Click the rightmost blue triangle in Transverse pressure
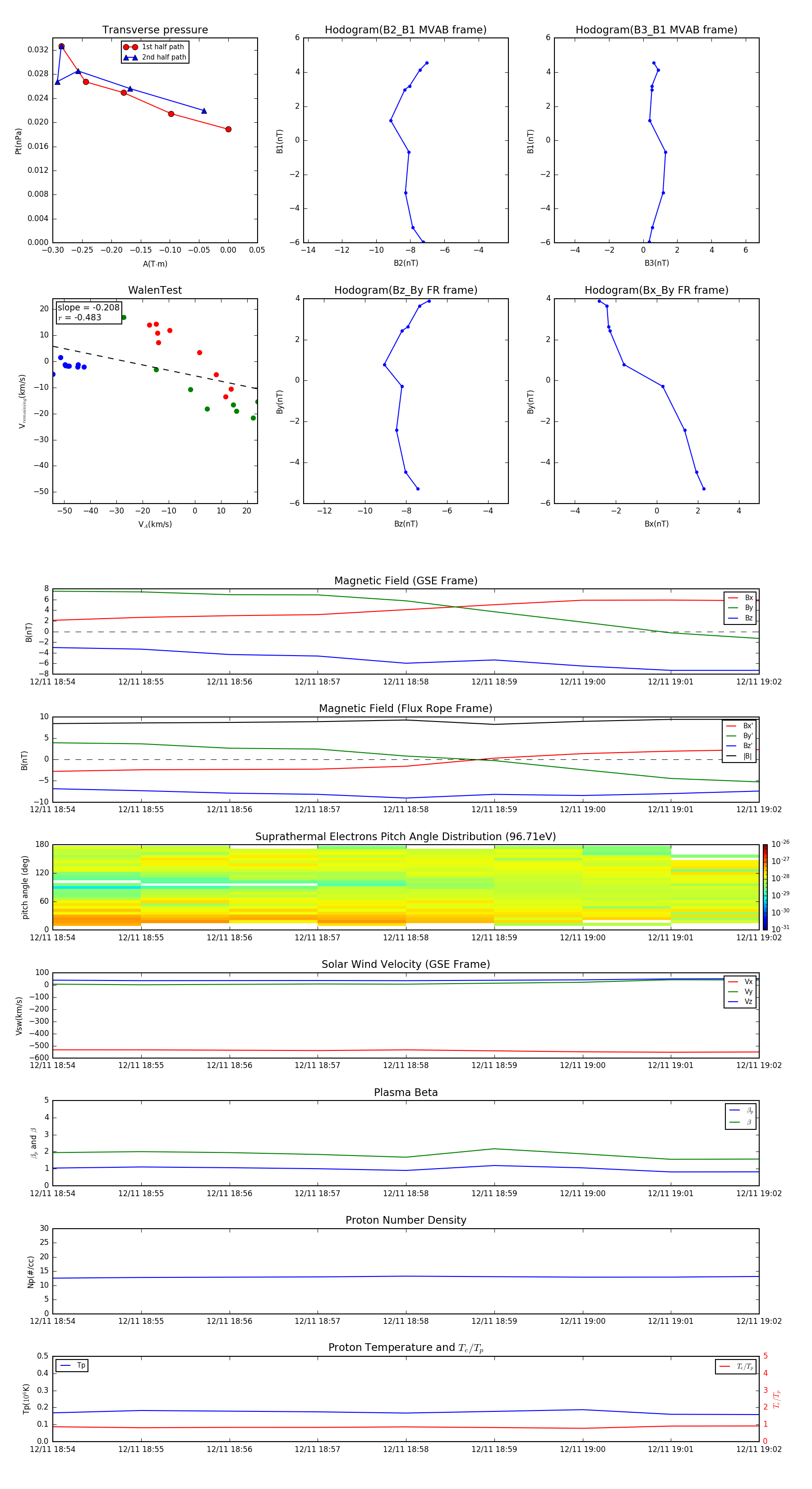Image resolution: width=812 pixels, height=1489 pixels. point(204,111)
